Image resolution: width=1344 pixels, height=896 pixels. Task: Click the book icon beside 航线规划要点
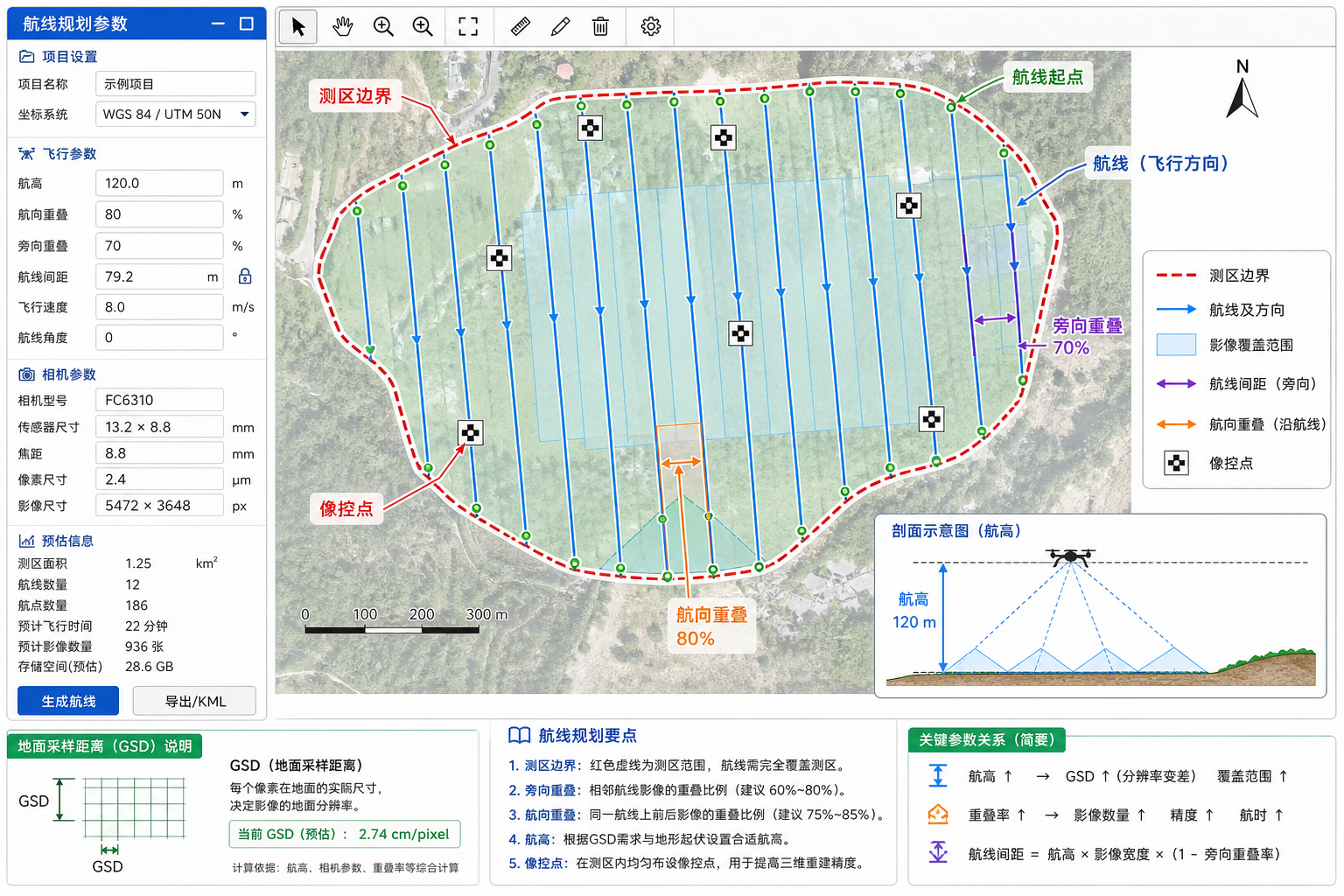520,736
